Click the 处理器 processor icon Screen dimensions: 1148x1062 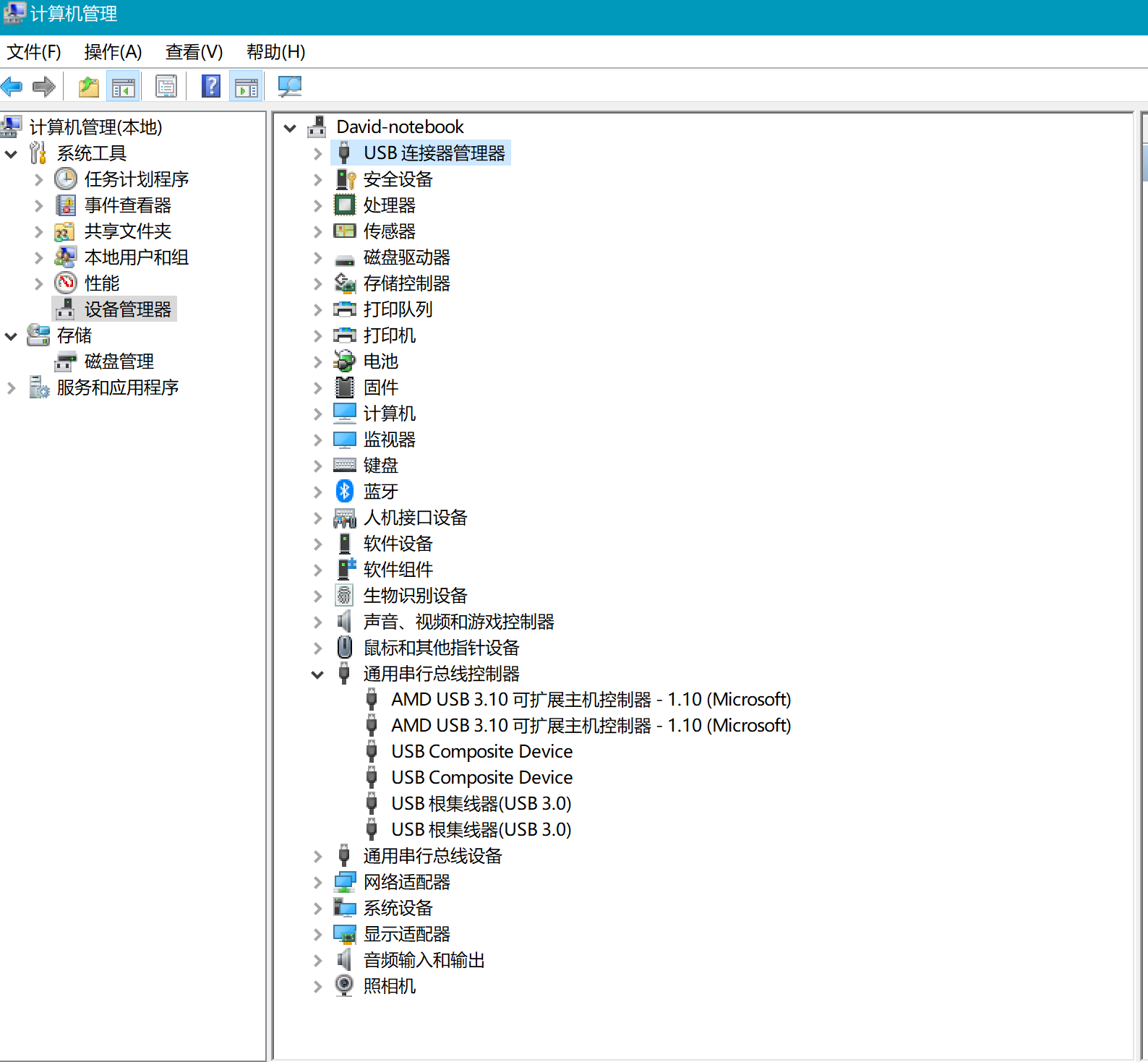[345, 205]
